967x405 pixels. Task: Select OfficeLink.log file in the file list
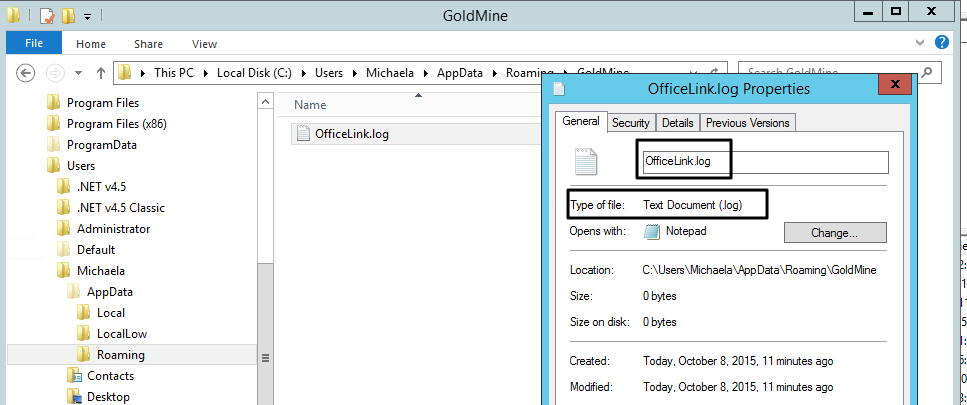click(x=351, y=134)
